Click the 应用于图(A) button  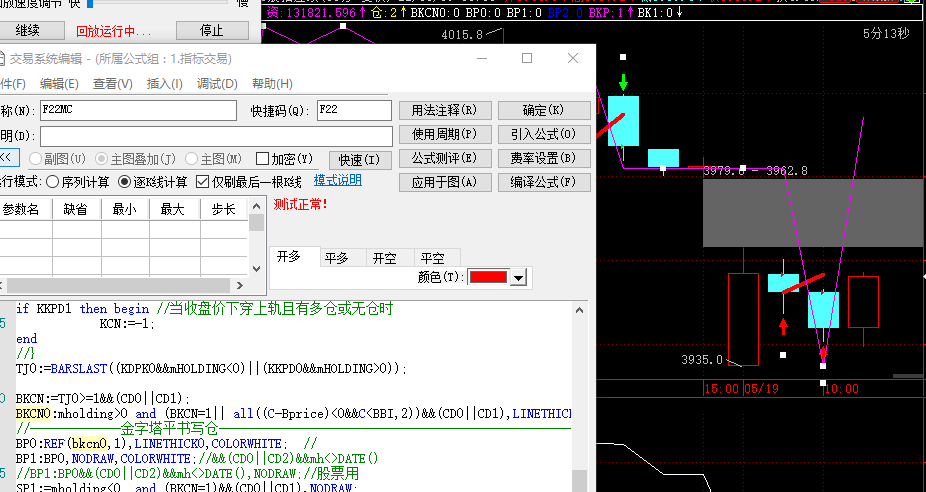(x=445, y=183)
